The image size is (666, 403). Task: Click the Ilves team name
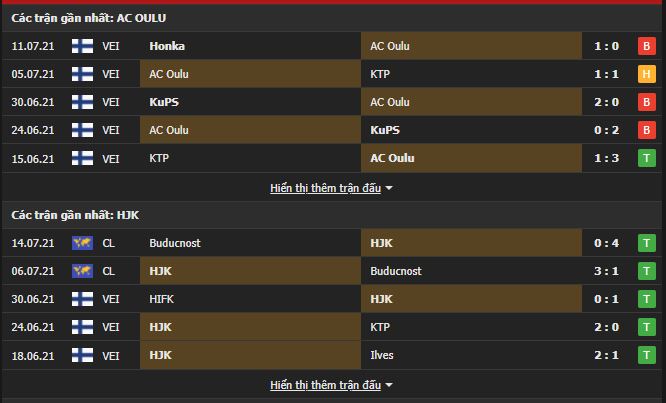381,355
